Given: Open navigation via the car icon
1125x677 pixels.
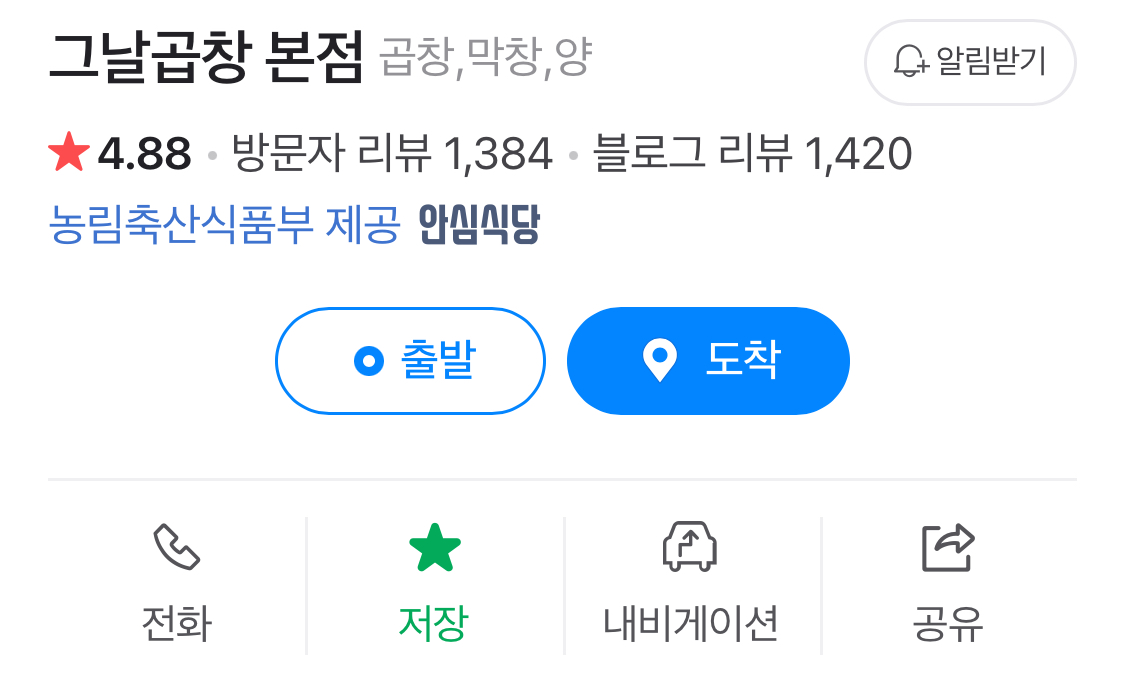Looking at the screenshot, I should click(x=689, y=546).
